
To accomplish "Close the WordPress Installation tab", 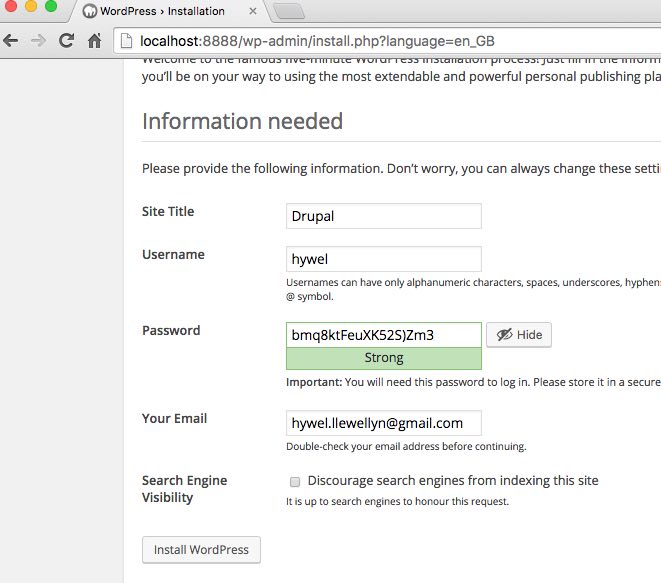I will 253,11.
